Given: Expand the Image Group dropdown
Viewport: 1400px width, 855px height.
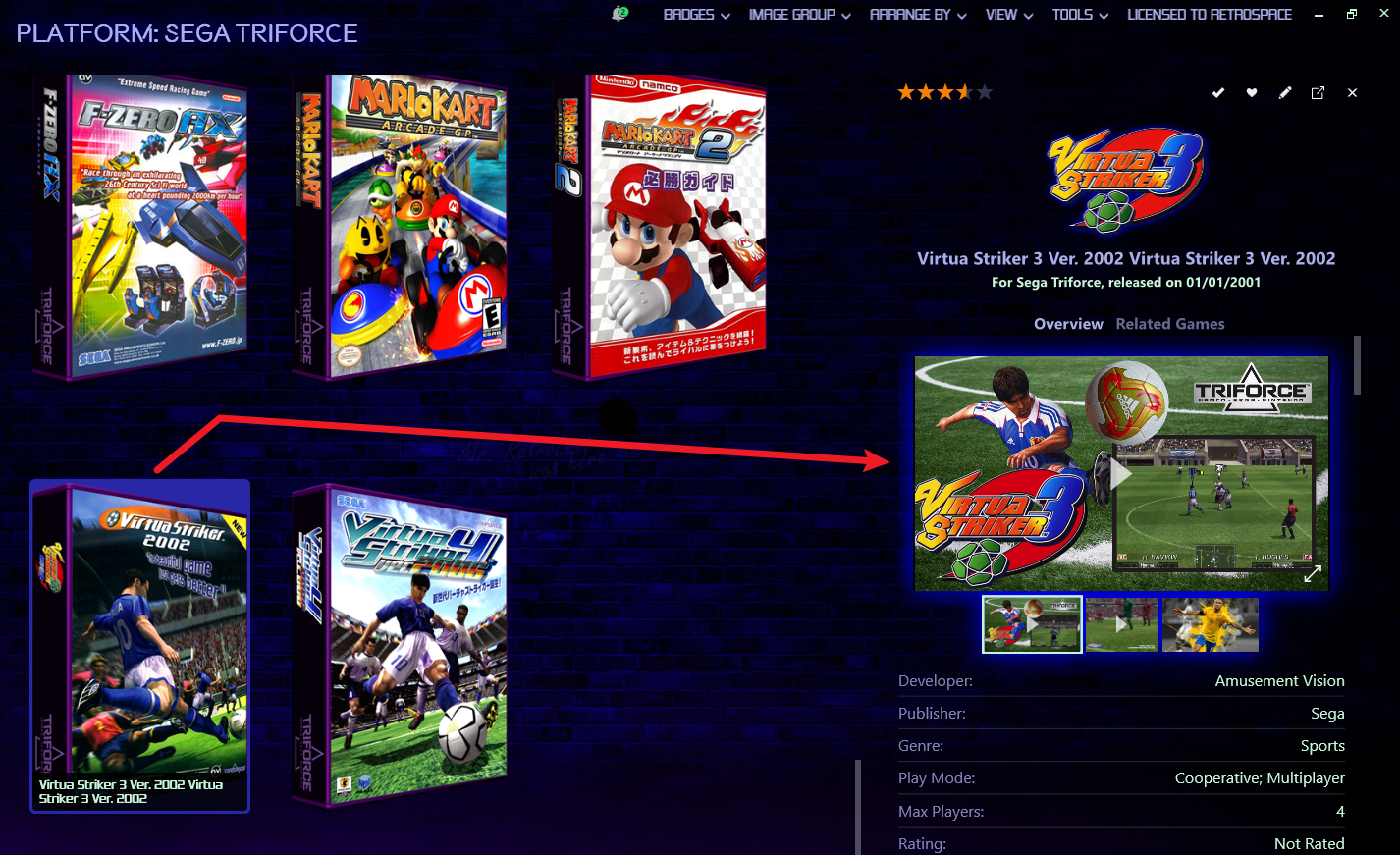Looking at the screenshot, I should [799, 15].
